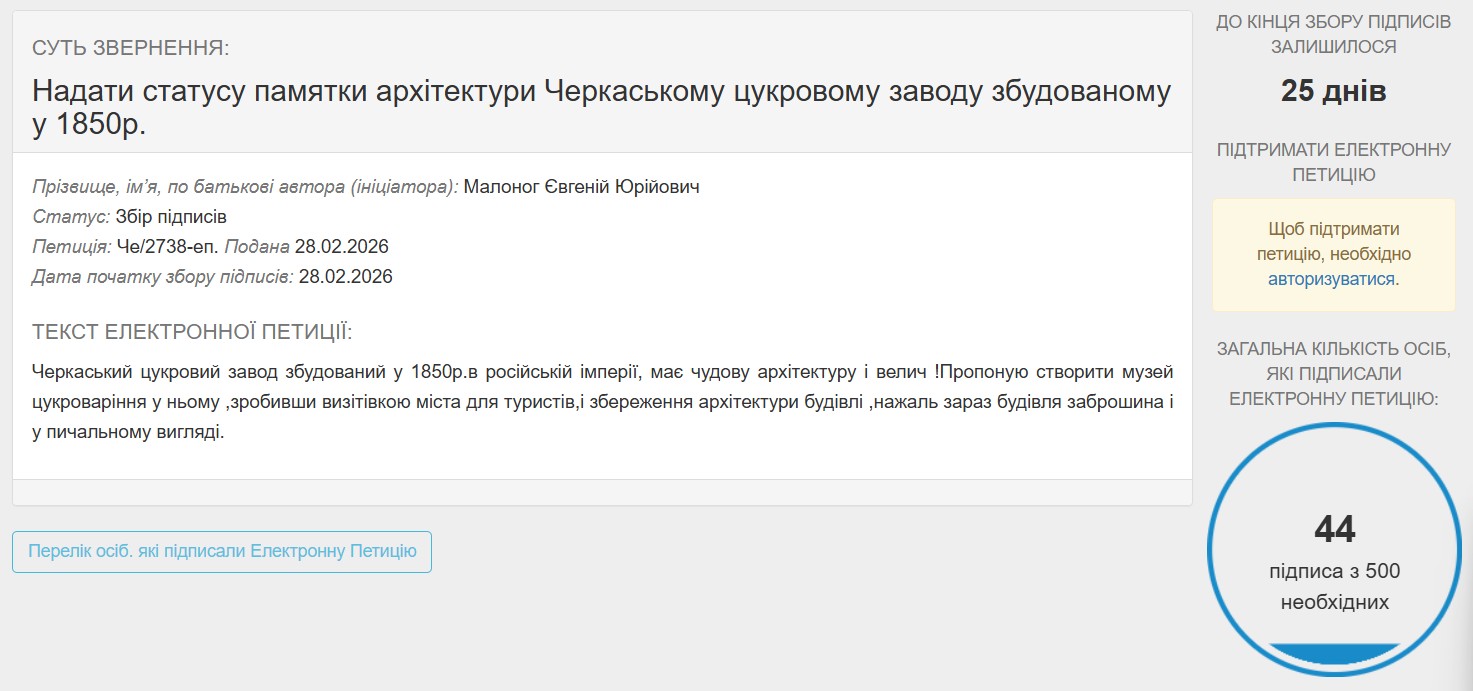This screenshot has width=1473, height=691.
Task: Click the yellow authorization notice box
Action: click(1333, 254)
